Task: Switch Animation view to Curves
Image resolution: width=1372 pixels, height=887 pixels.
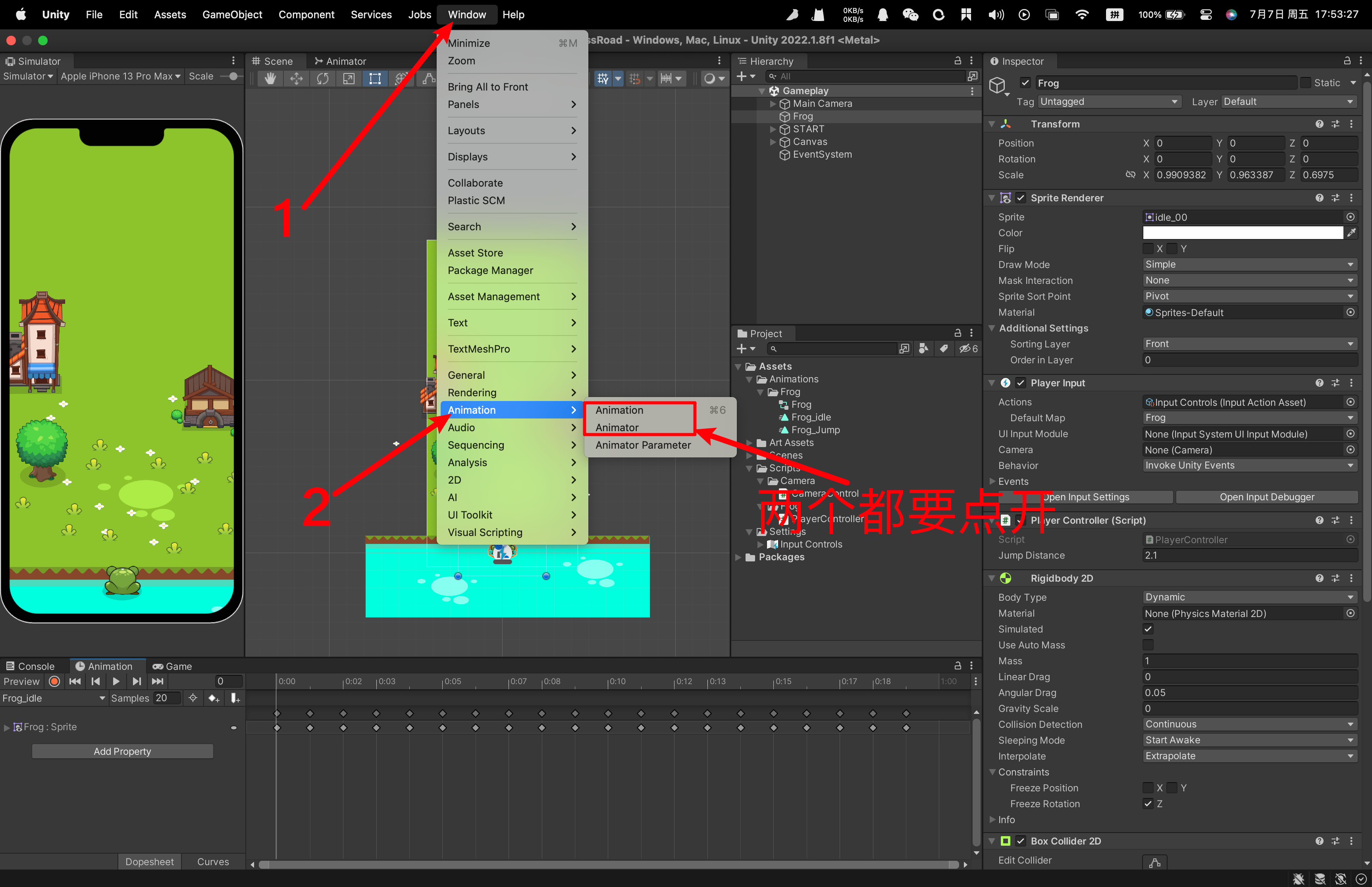Action: pyautogui.click(x=213, y=862)
